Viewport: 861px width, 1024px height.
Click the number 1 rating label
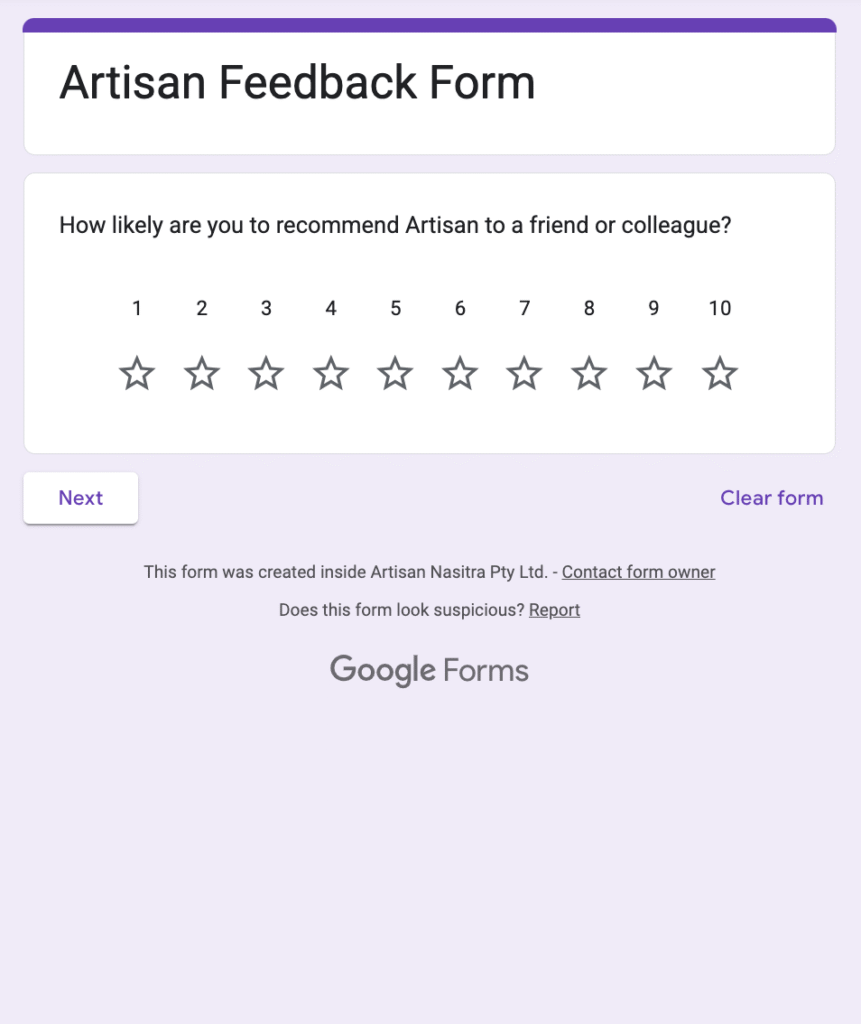(x=137, y=308)
